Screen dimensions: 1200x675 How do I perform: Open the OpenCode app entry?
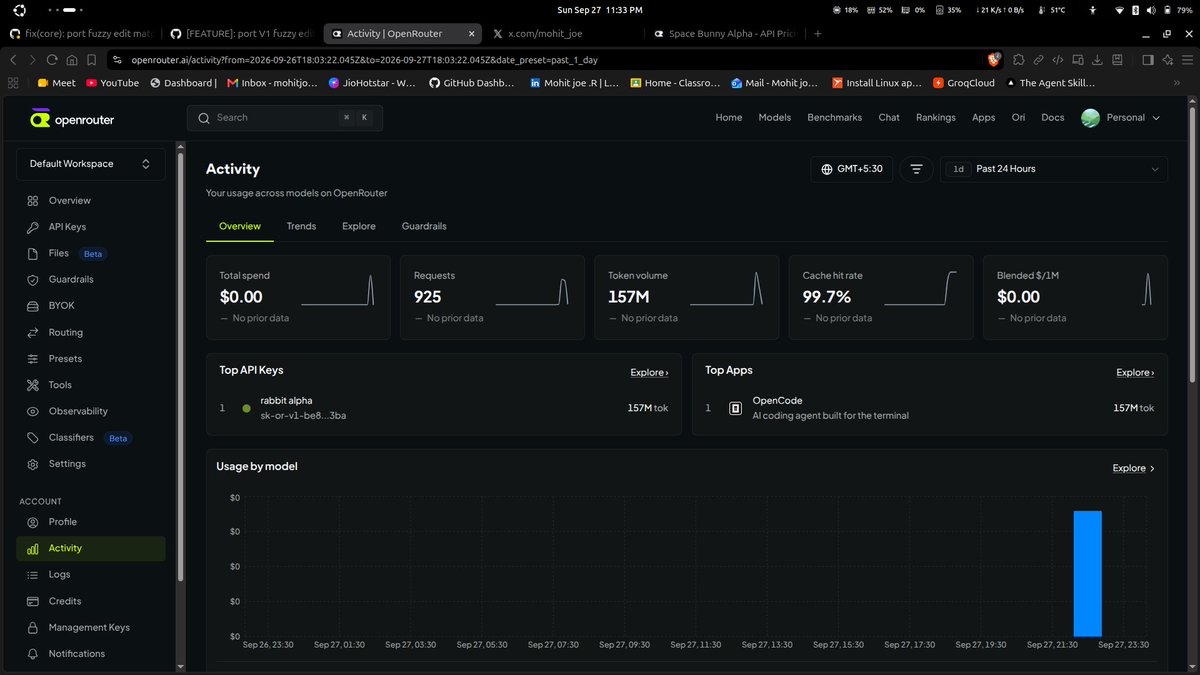click(929, 408)
